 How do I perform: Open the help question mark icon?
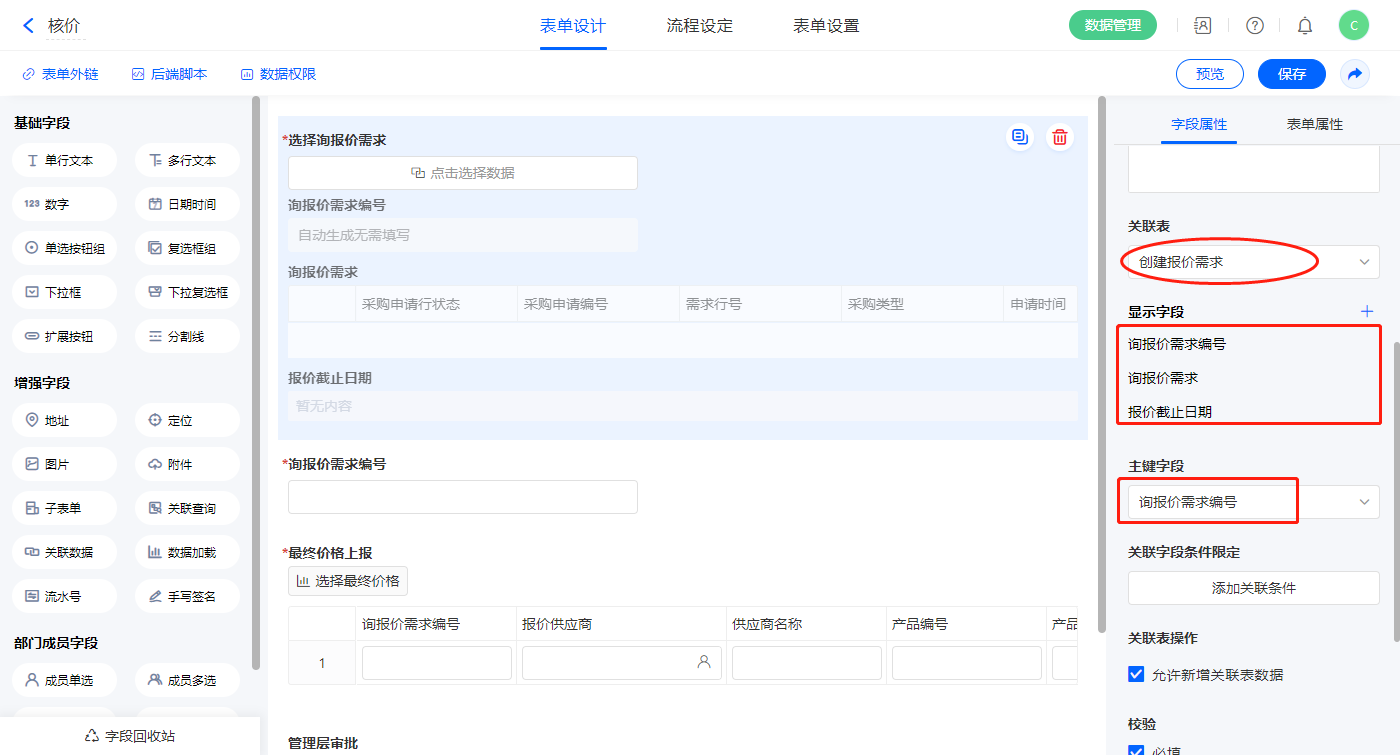pos(1254,26)
